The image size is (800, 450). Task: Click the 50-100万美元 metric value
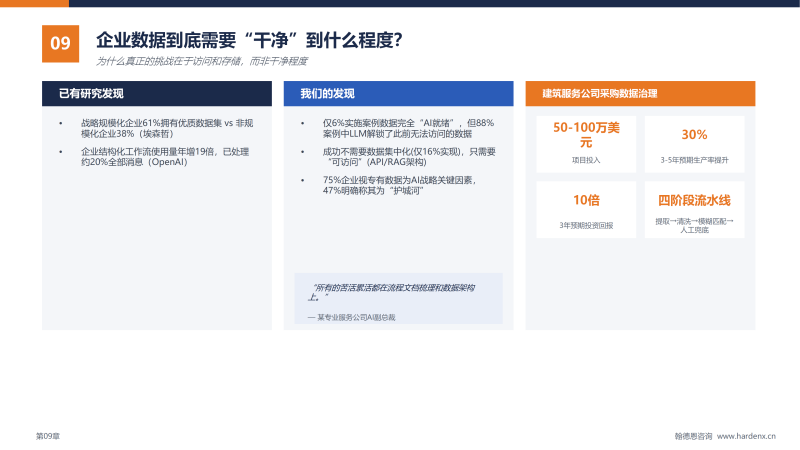tap(586, 135)
